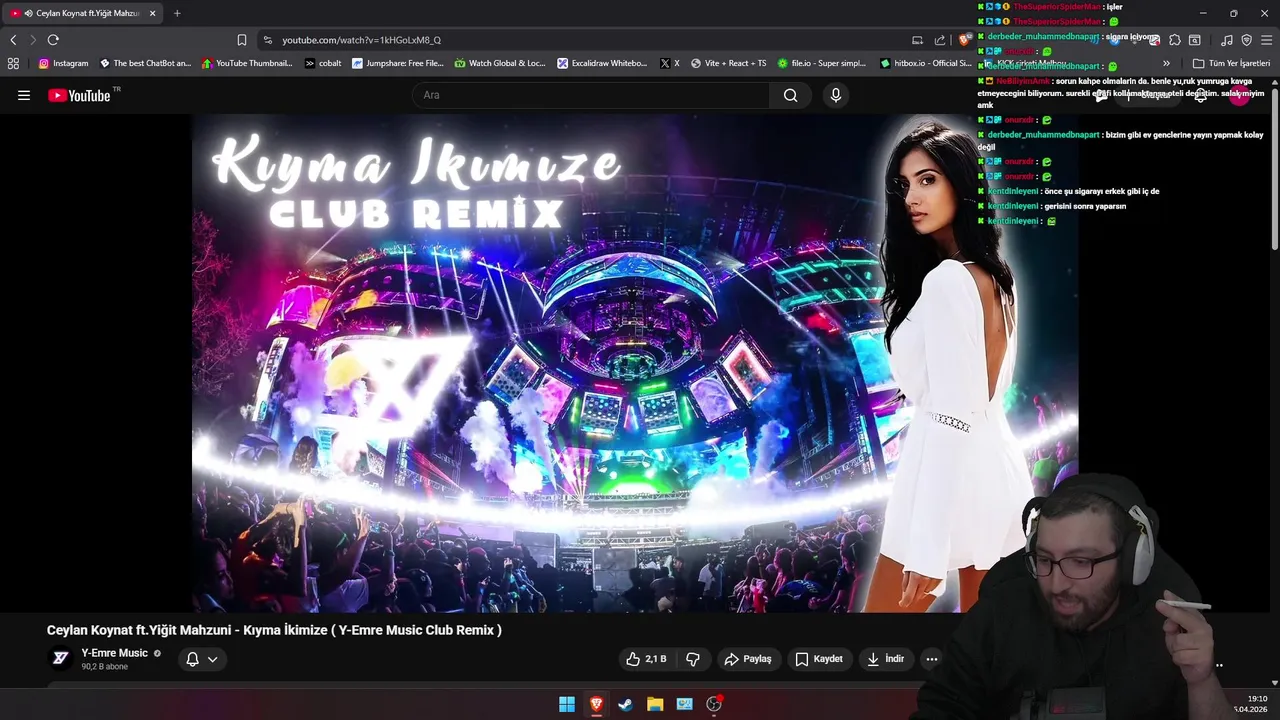The height and width of the screenshot is (720, 1280).
Task: Open the Tüm Yer İşaretleri bookmarks folder
Action: coord(1231,63)
